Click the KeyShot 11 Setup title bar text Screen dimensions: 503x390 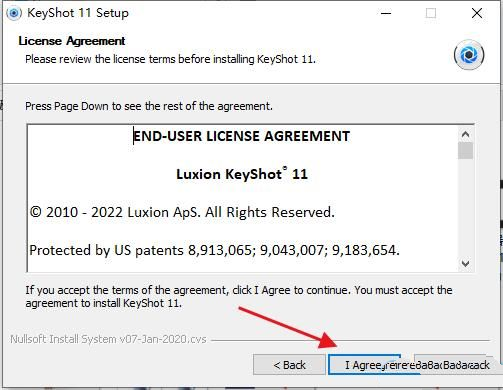pos(78,13)
